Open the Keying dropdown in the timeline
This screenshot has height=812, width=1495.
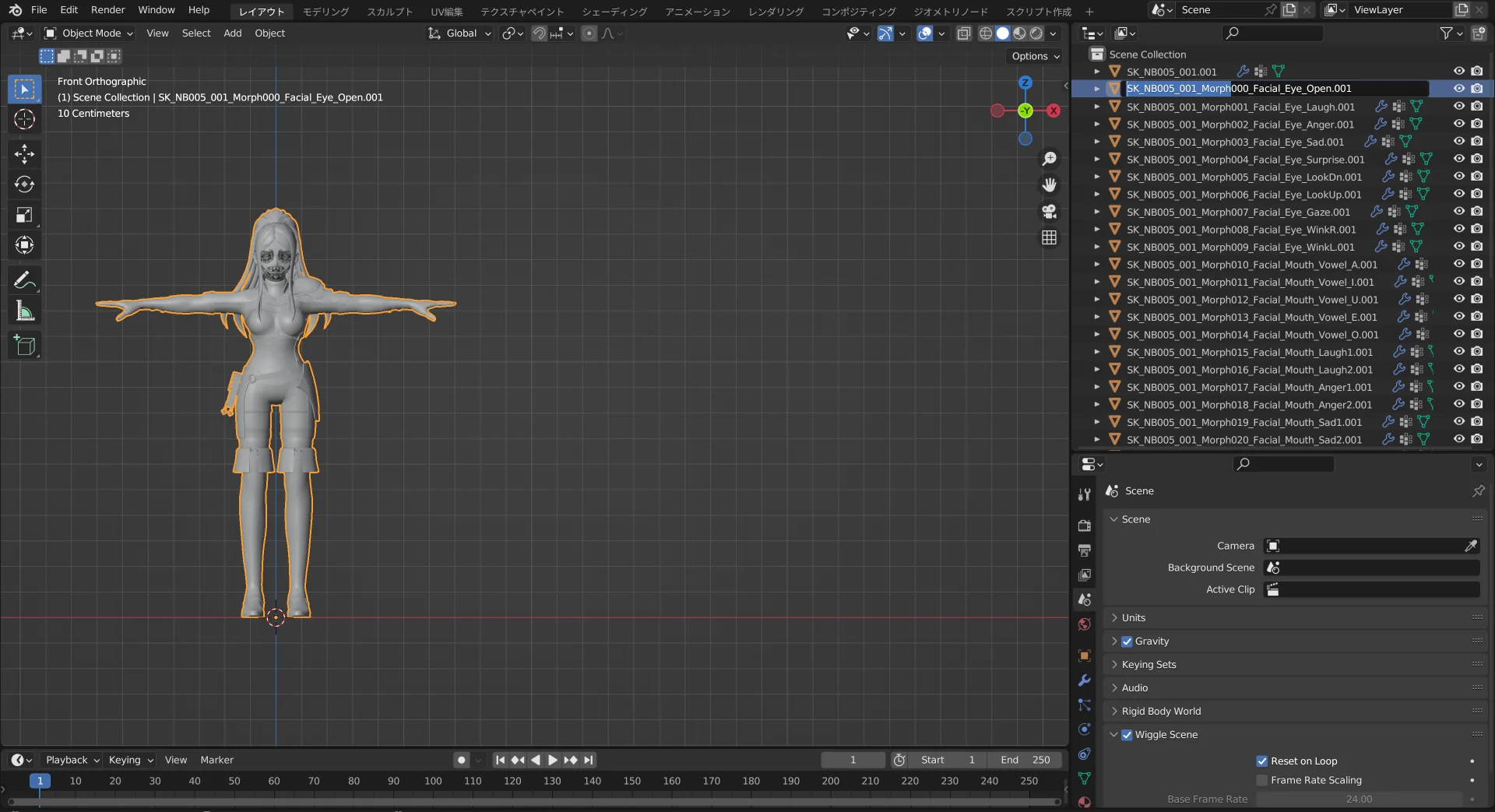[131, 760]
